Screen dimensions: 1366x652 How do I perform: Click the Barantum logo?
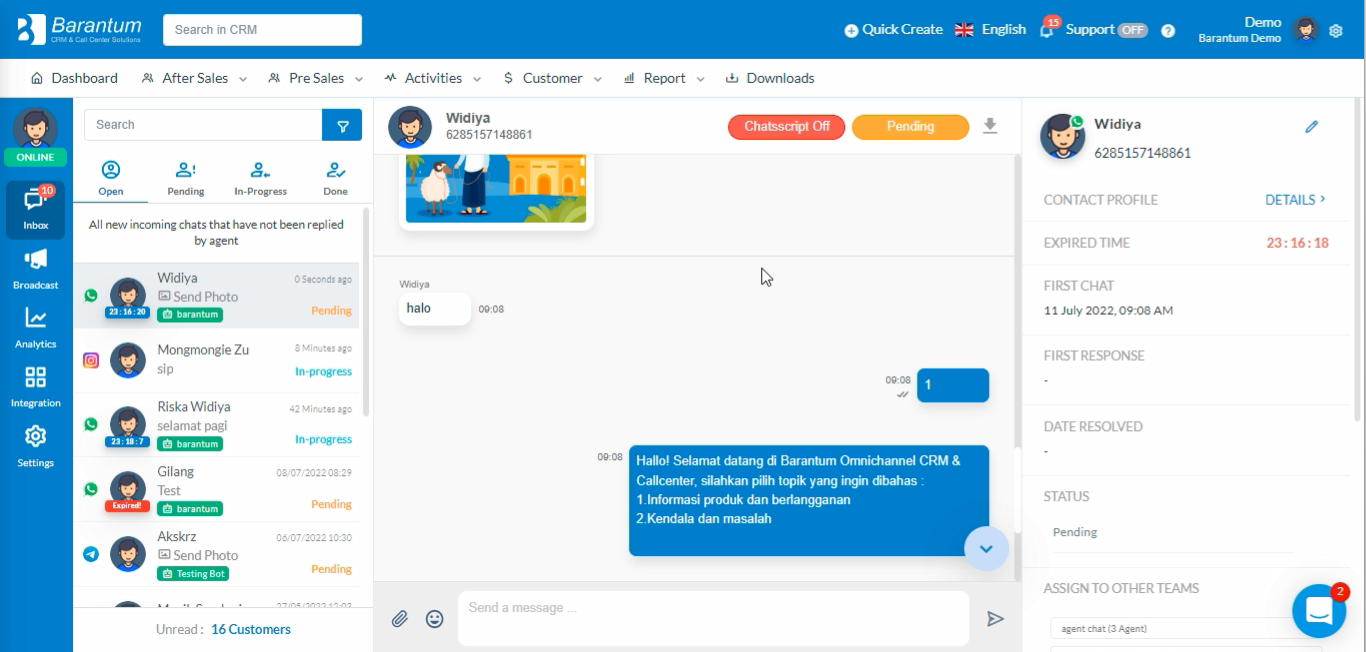click(80, 29)
